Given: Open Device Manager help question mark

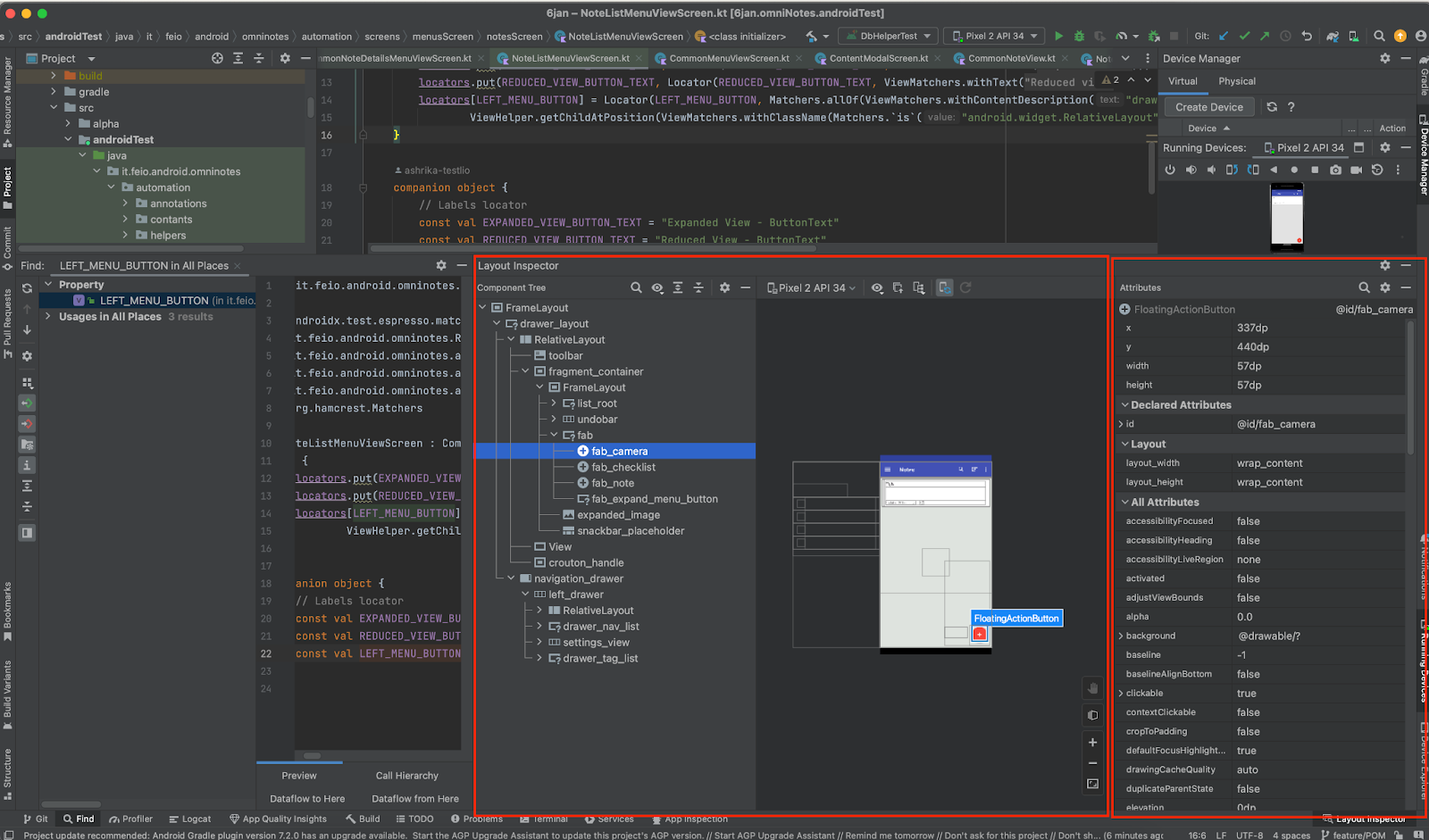Looking at the screenshot, I should (x=1291, y=107).
